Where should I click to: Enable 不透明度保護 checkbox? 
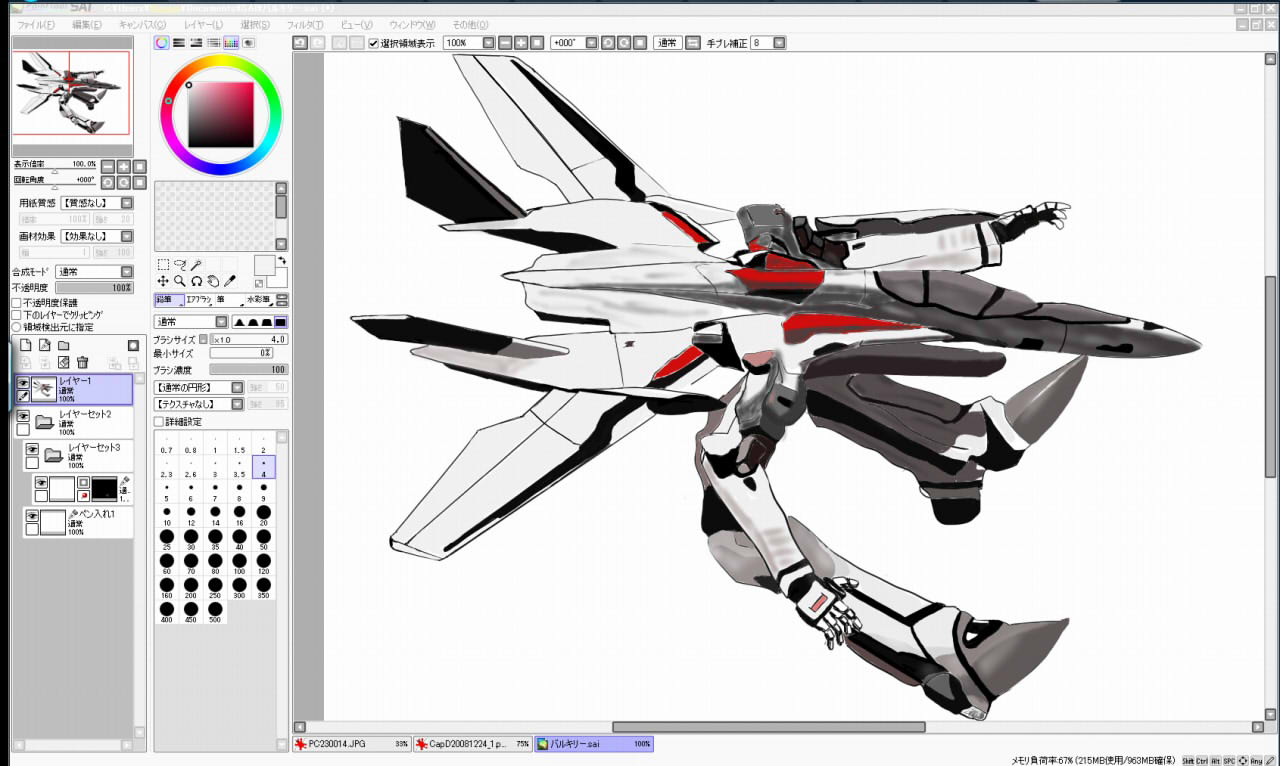coord(16,303)
